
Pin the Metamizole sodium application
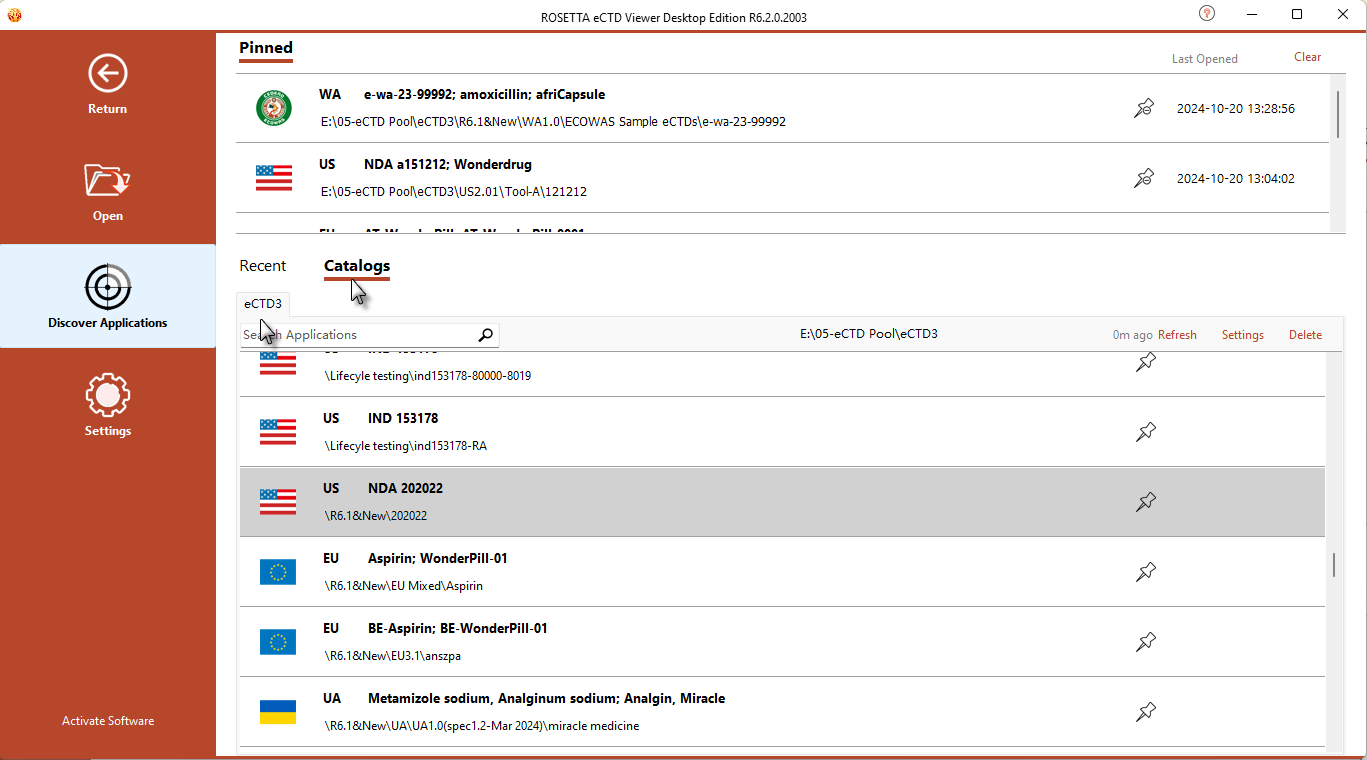coord(1146,712)
